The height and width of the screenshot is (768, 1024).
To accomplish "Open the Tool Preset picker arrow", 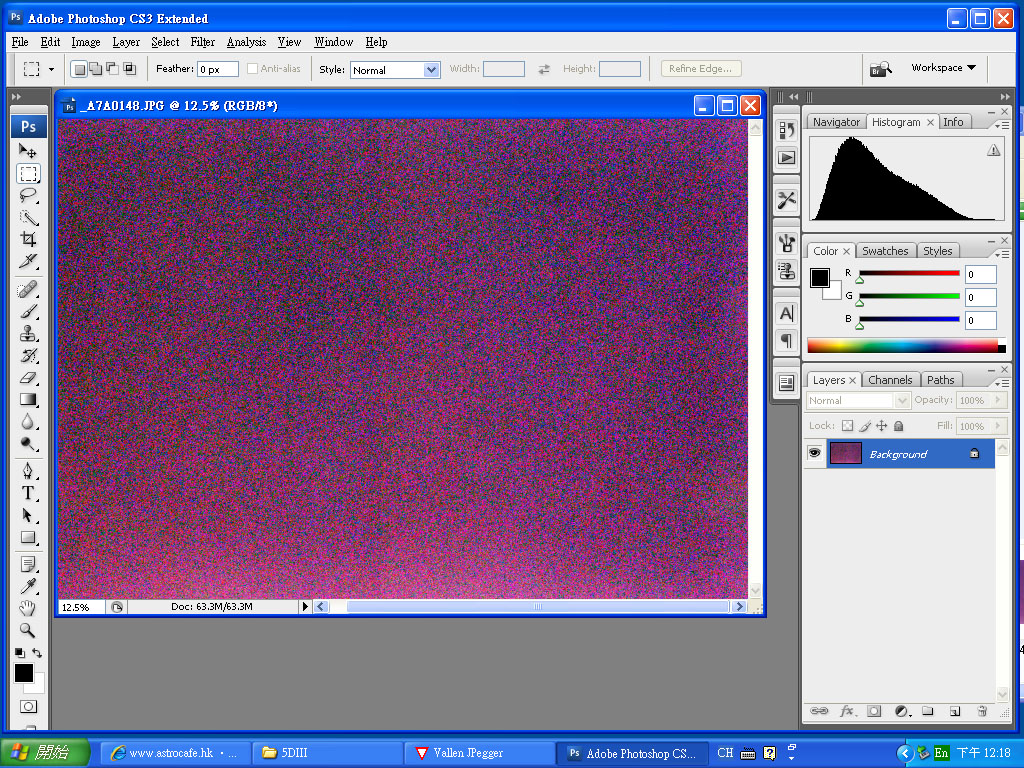I will [52, 70].
